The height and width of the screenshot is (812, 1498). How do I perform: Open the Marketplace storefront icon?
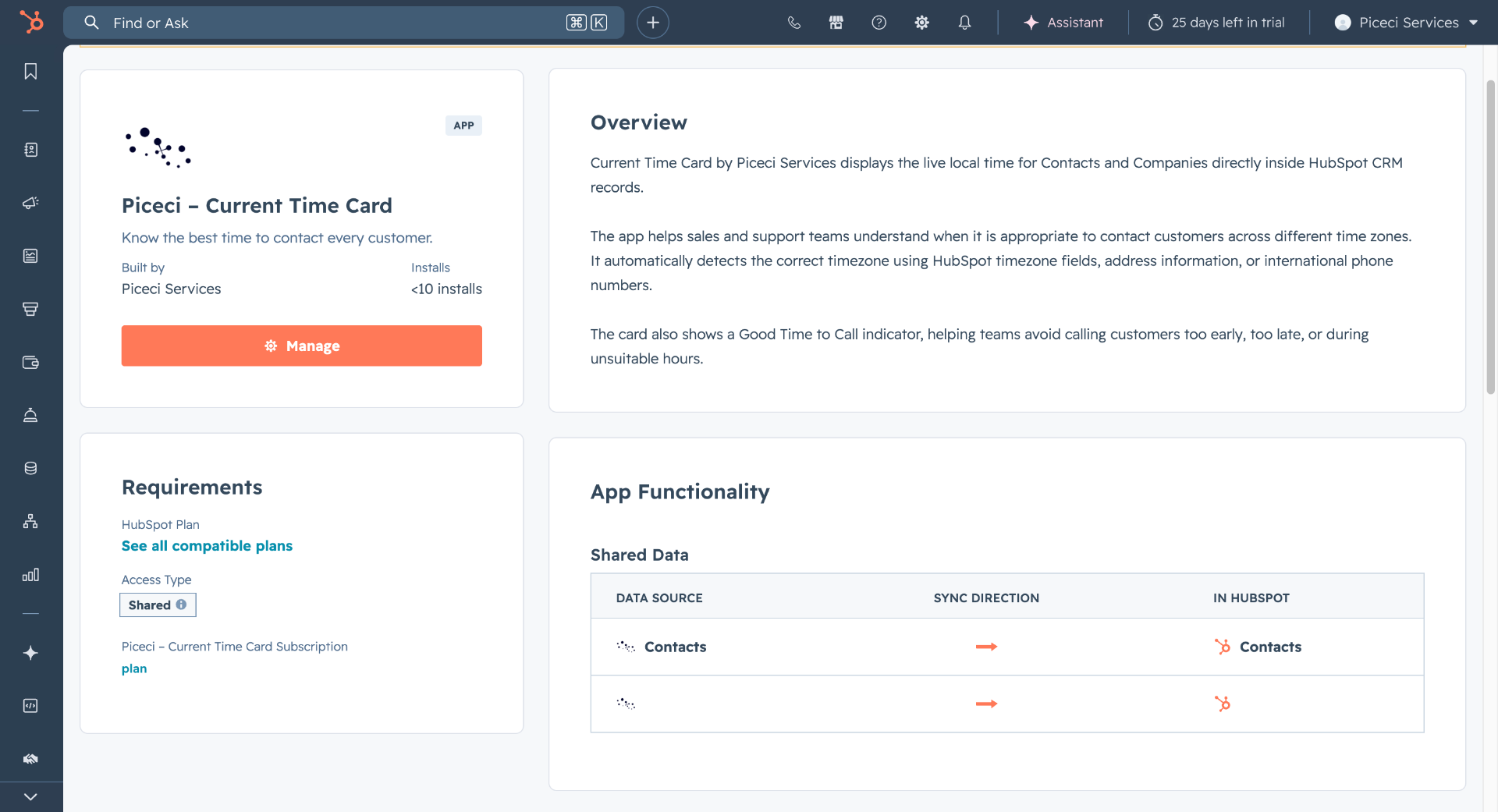pos(836,23)
